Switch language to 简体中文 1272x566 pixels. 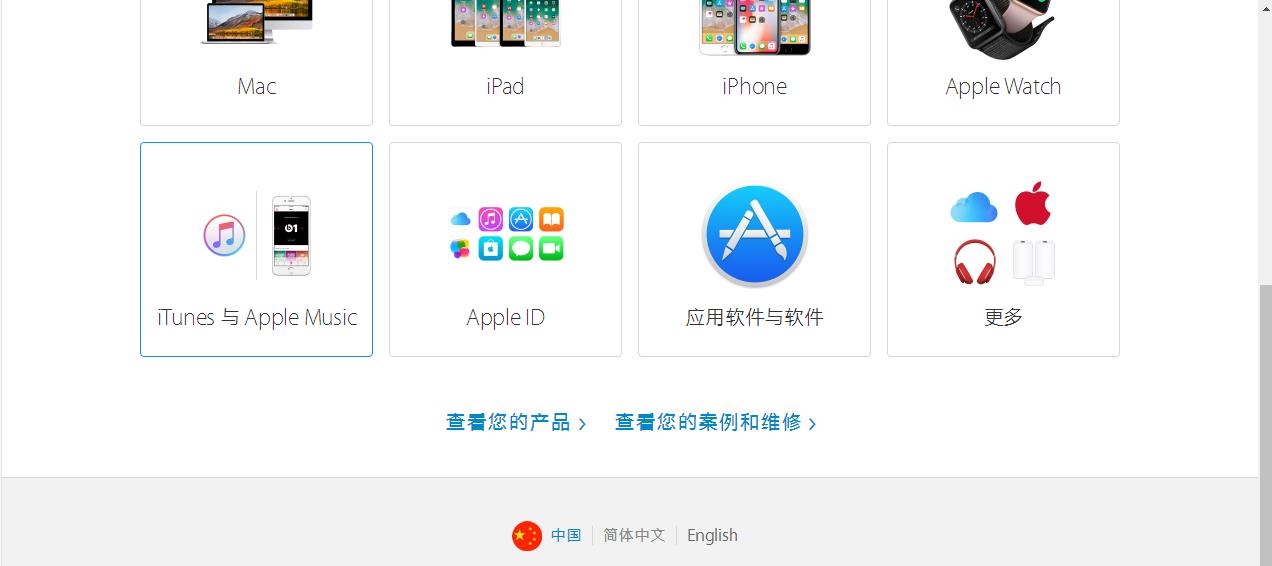pyautogui.click(x=634, y=535)
